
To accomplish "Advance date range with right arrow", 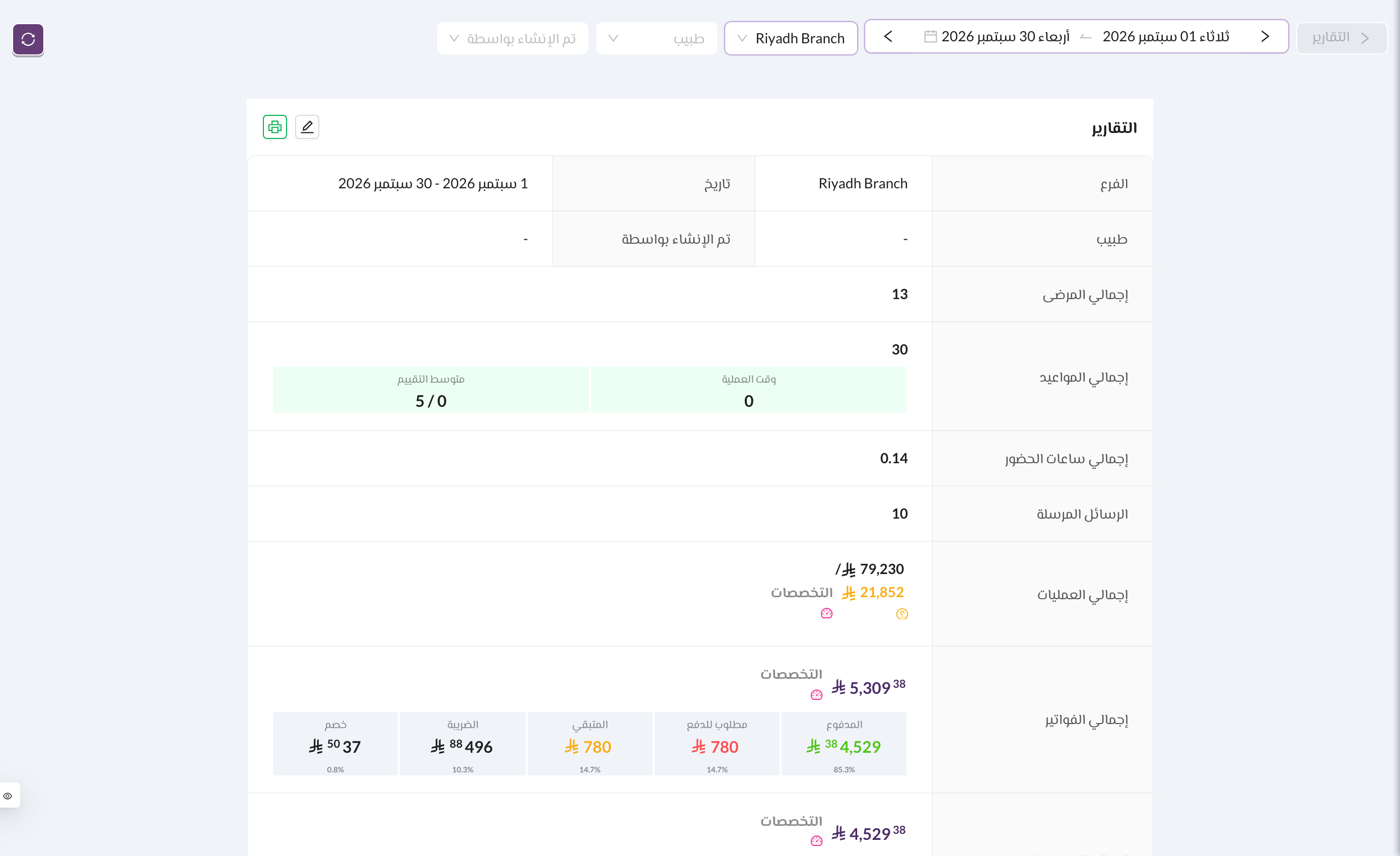I will [x=1266, y=37].
